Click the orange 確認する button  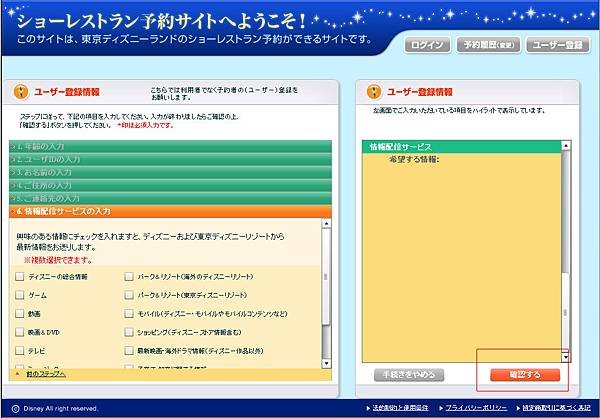[x=525, y=375]
